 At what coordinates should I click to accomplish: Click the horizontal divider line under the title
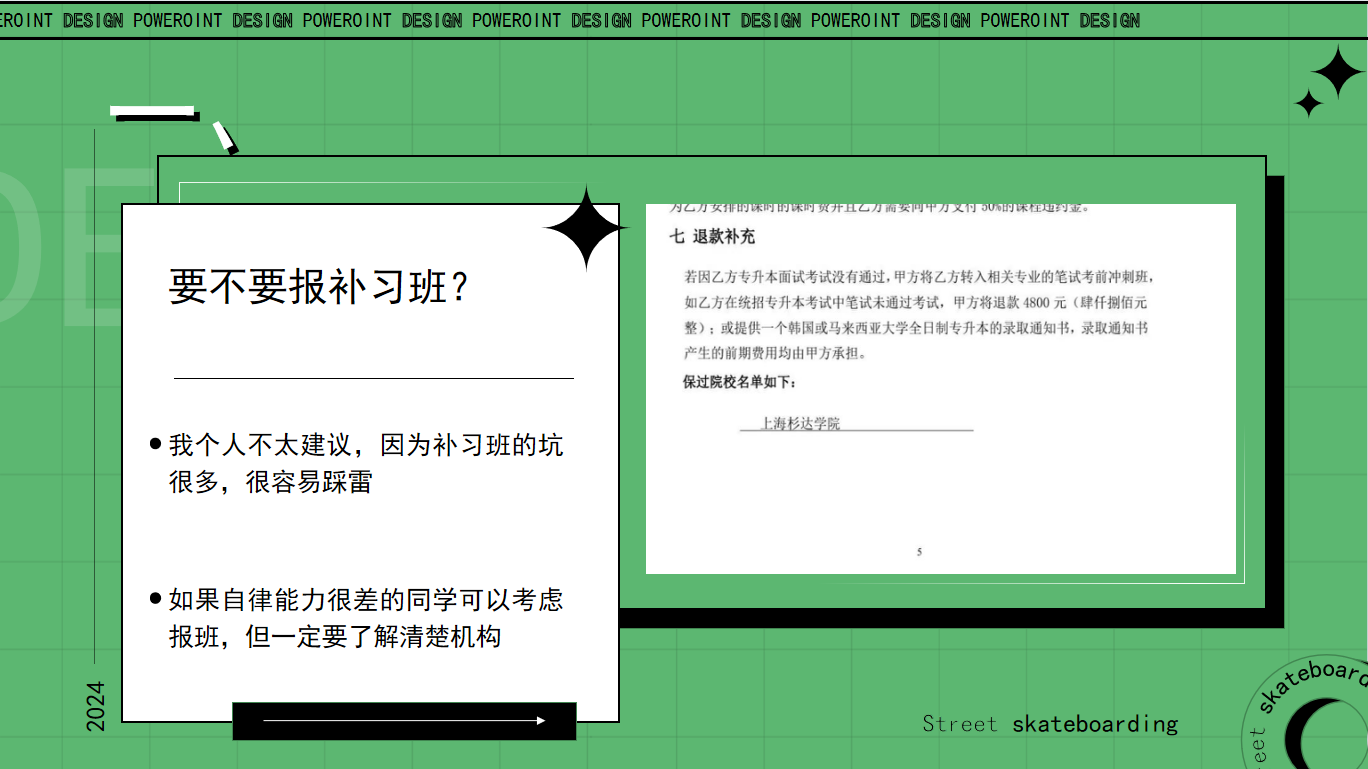click(x=373, y=379)
